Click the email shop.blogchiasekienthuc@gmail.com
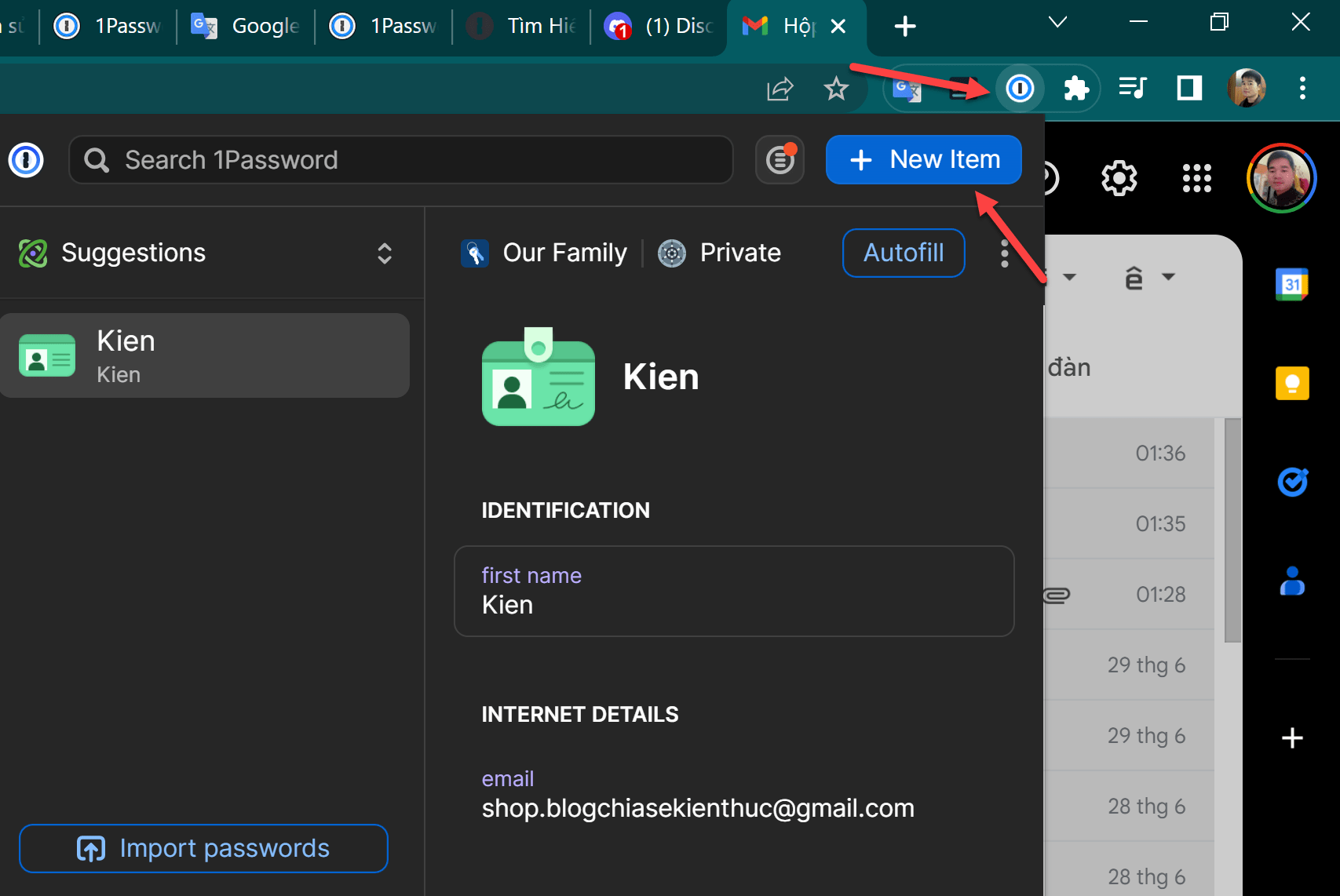Viewport: 1340px width, 896px height. 698,808
